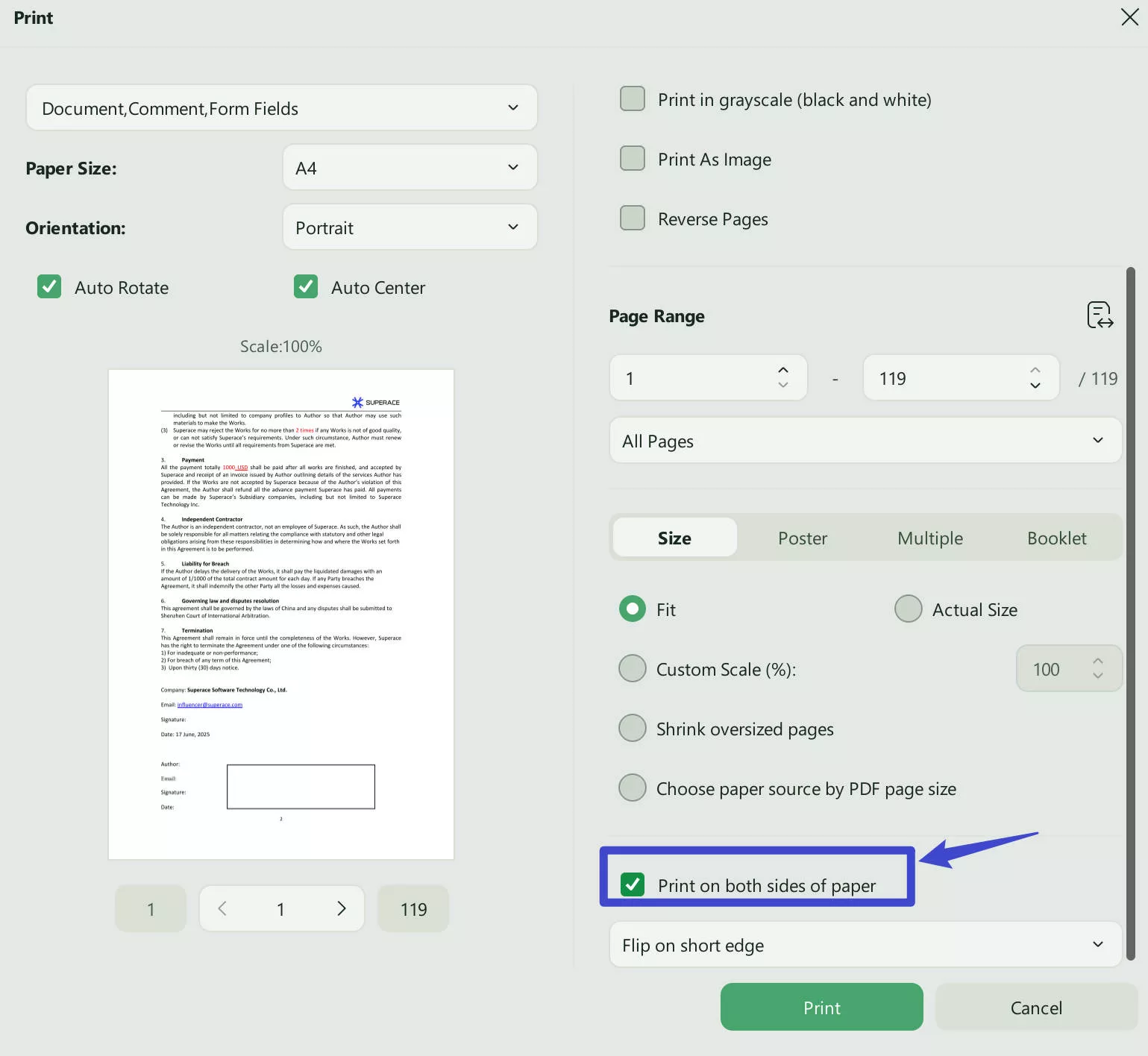Select Shrink oversized pages
The height and width of the screenshot is (1056, 1148).
click(x=632, y=728)
